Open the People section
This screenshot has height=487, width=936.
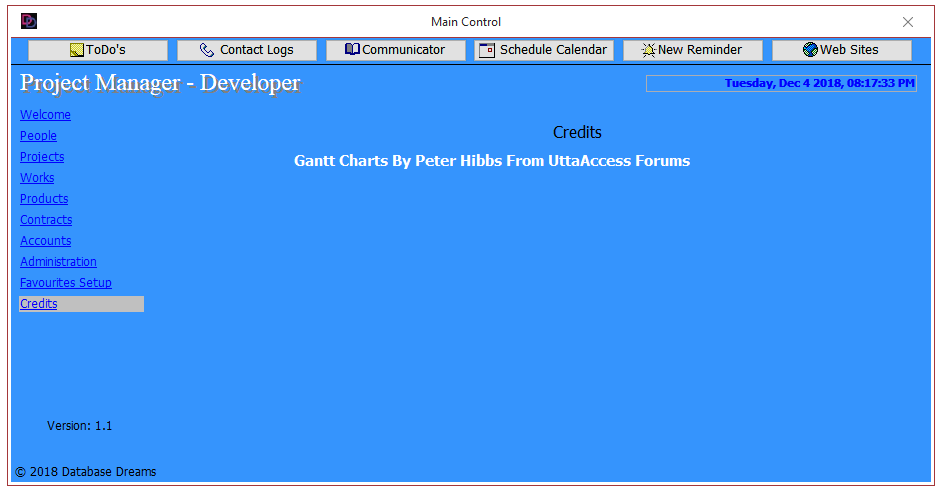click(38, 135)
